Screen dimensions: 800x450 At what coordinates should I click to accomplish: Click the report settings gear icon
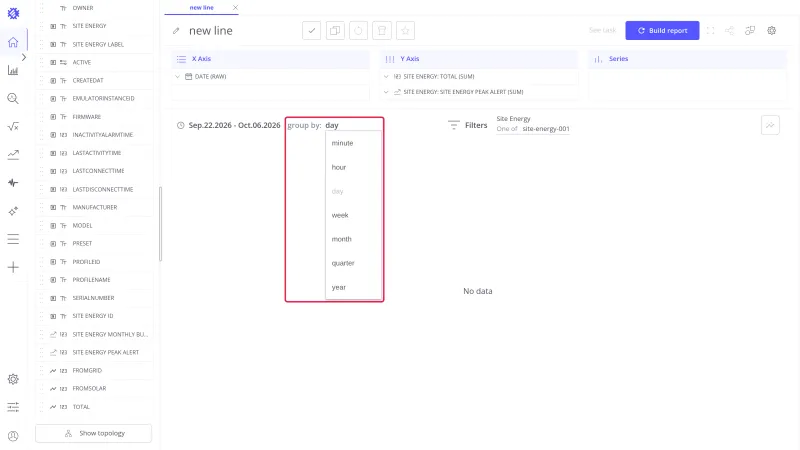point(771,31)
